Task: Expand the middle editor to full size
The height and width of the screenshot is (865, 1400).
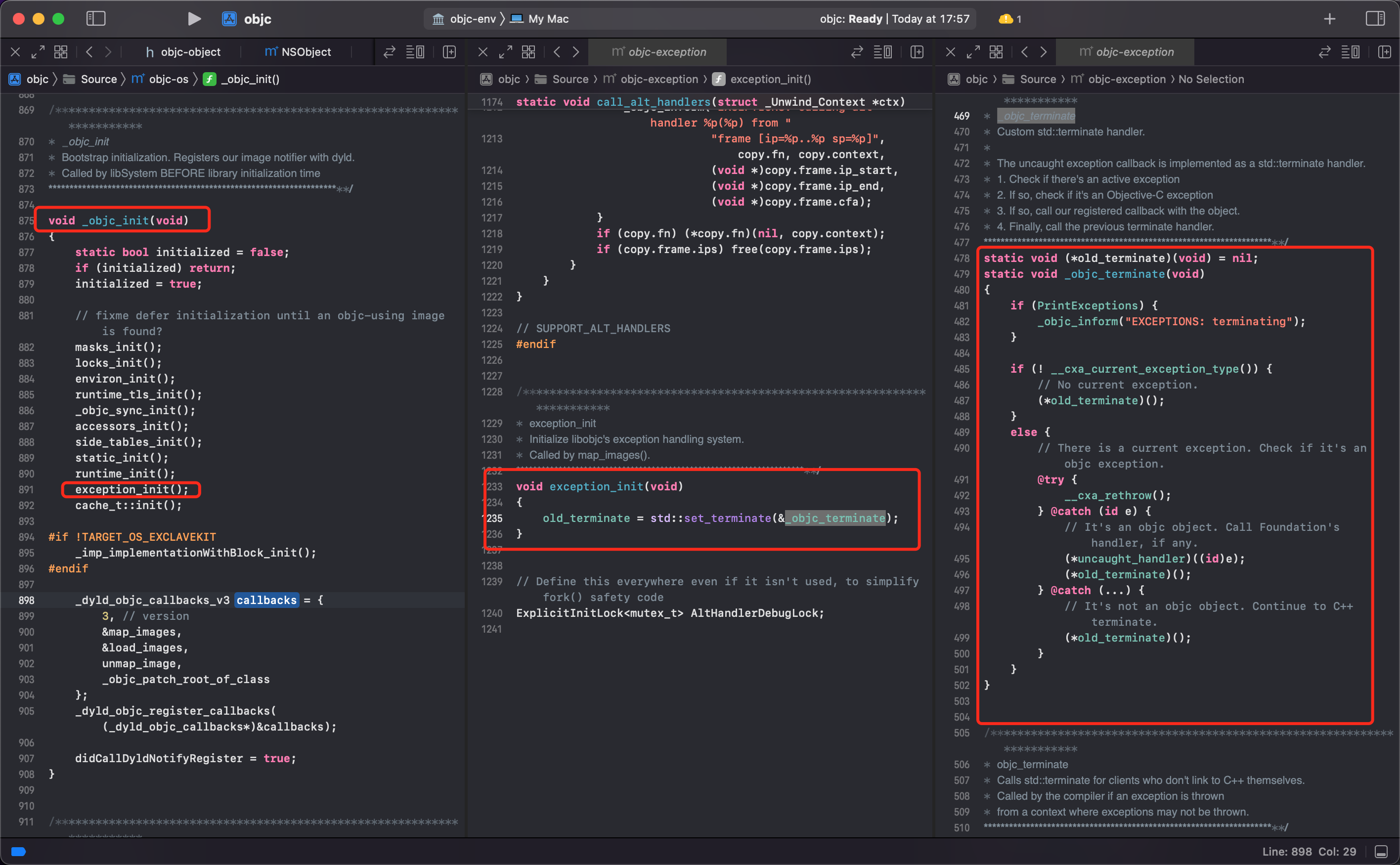Action: tap(505, 52)
